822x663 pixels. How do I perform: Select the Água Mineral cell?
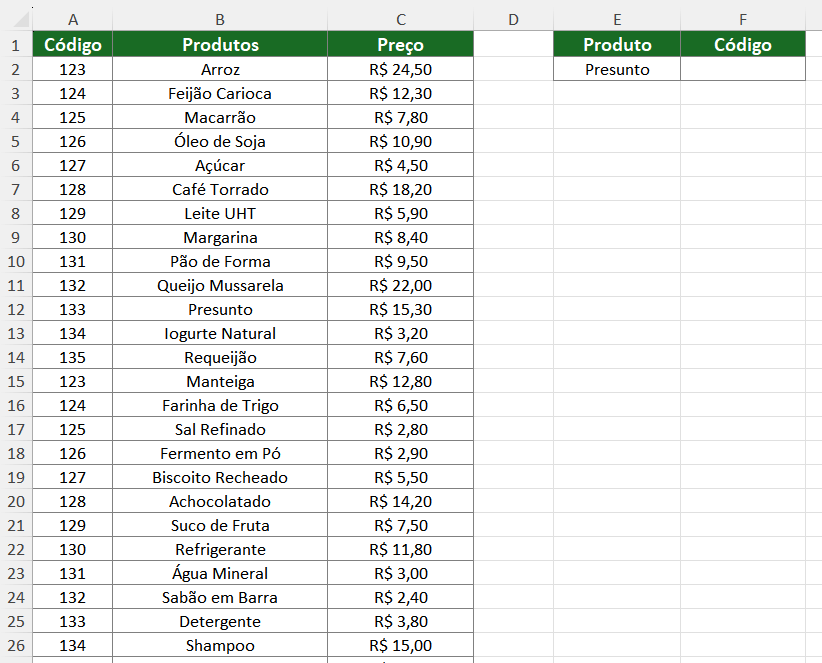click(x=220, y=574)
